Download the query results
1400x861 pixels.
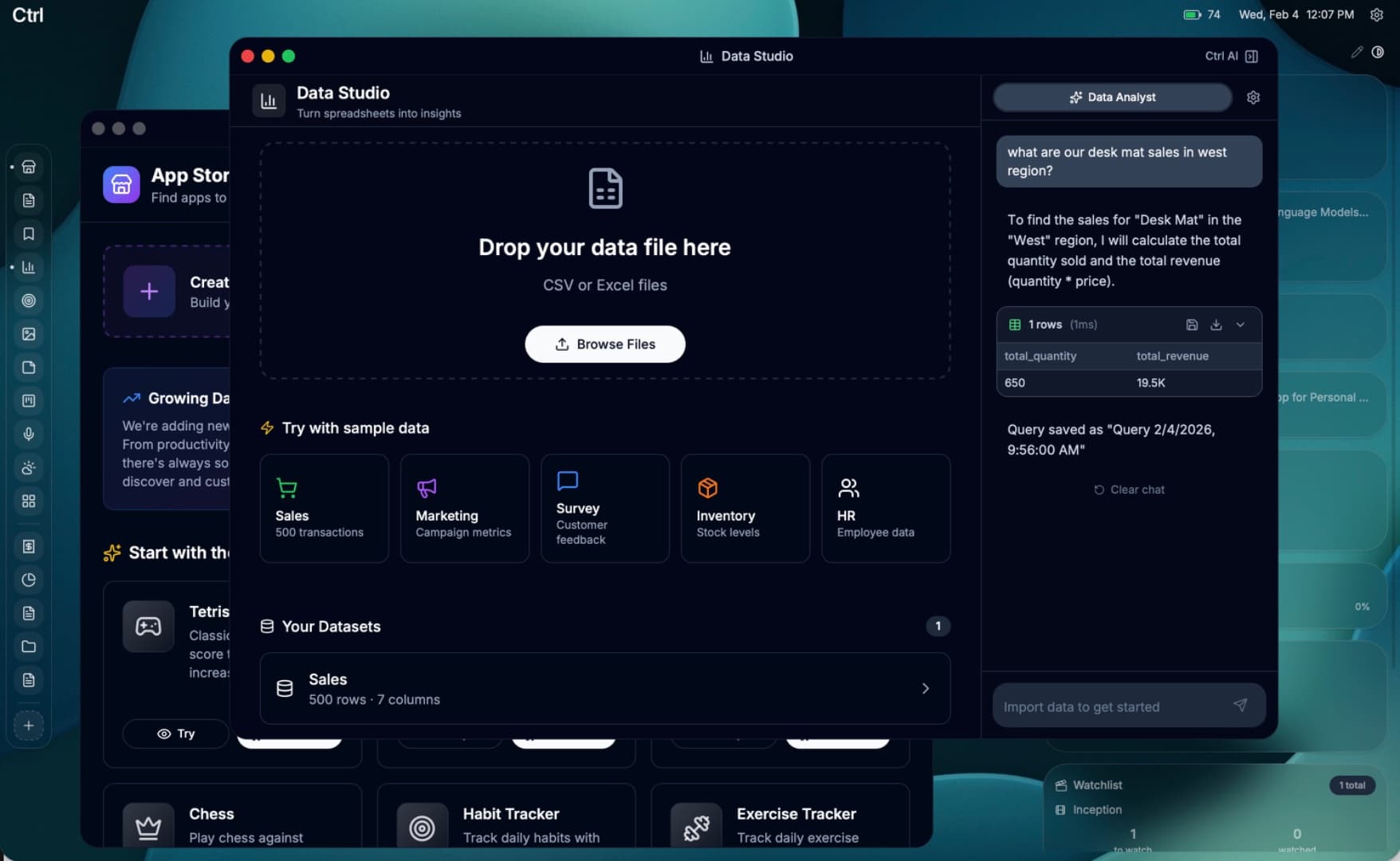coord(1216,324)
